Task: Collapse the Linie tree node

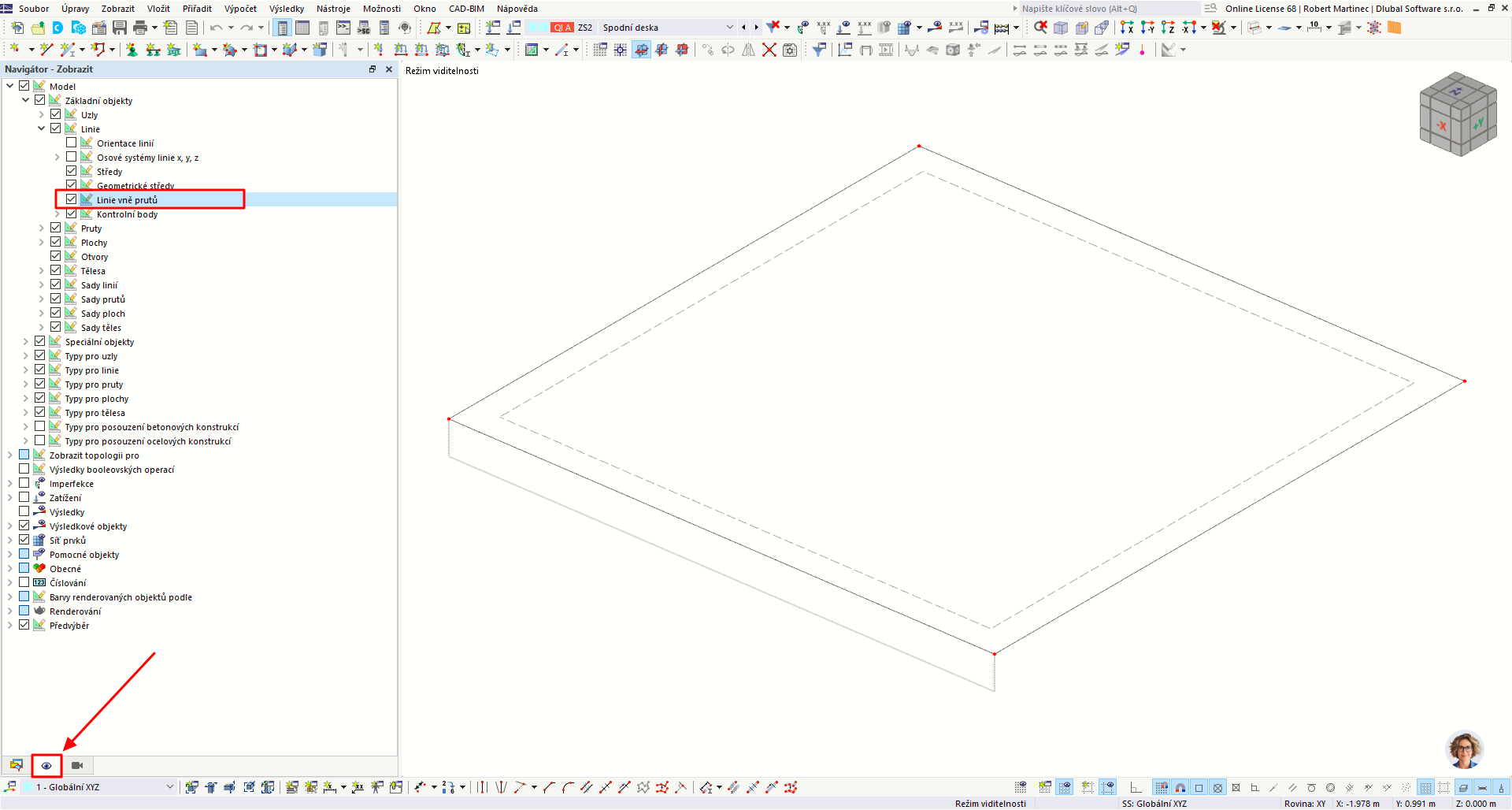Action: (41, 128)
